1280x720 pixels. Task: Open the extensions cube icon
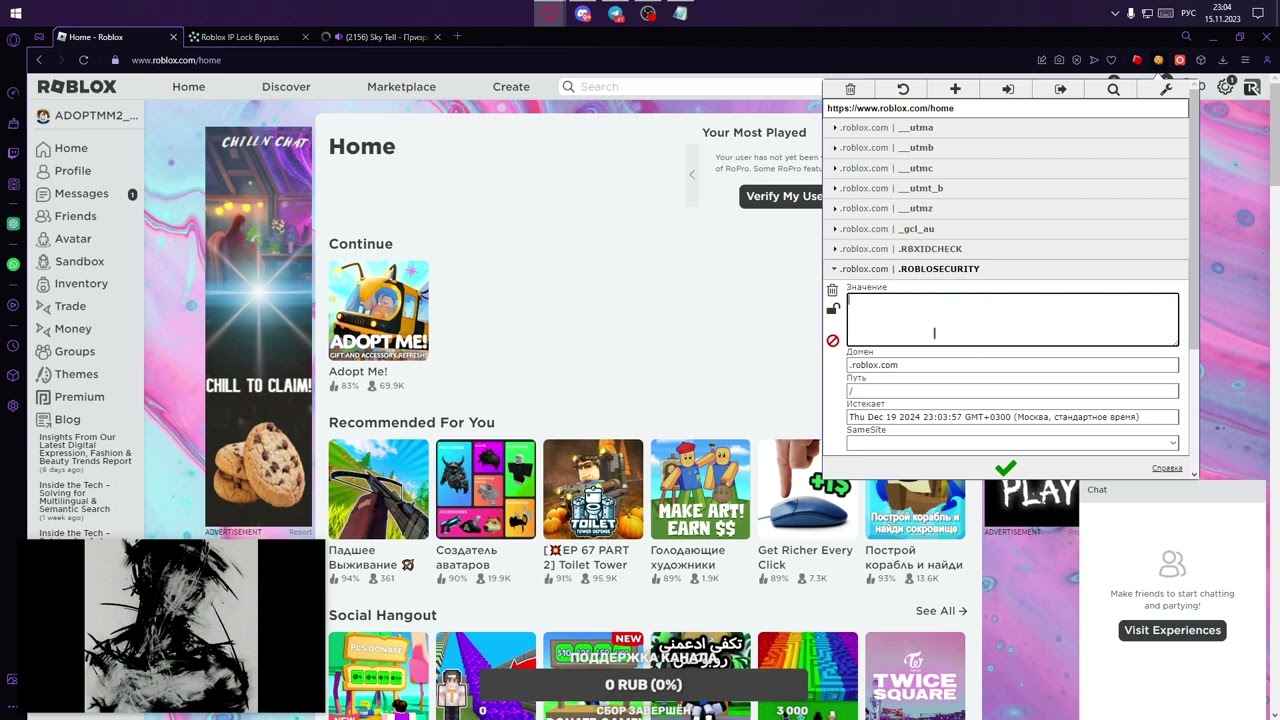click(x=1201, y=60)
